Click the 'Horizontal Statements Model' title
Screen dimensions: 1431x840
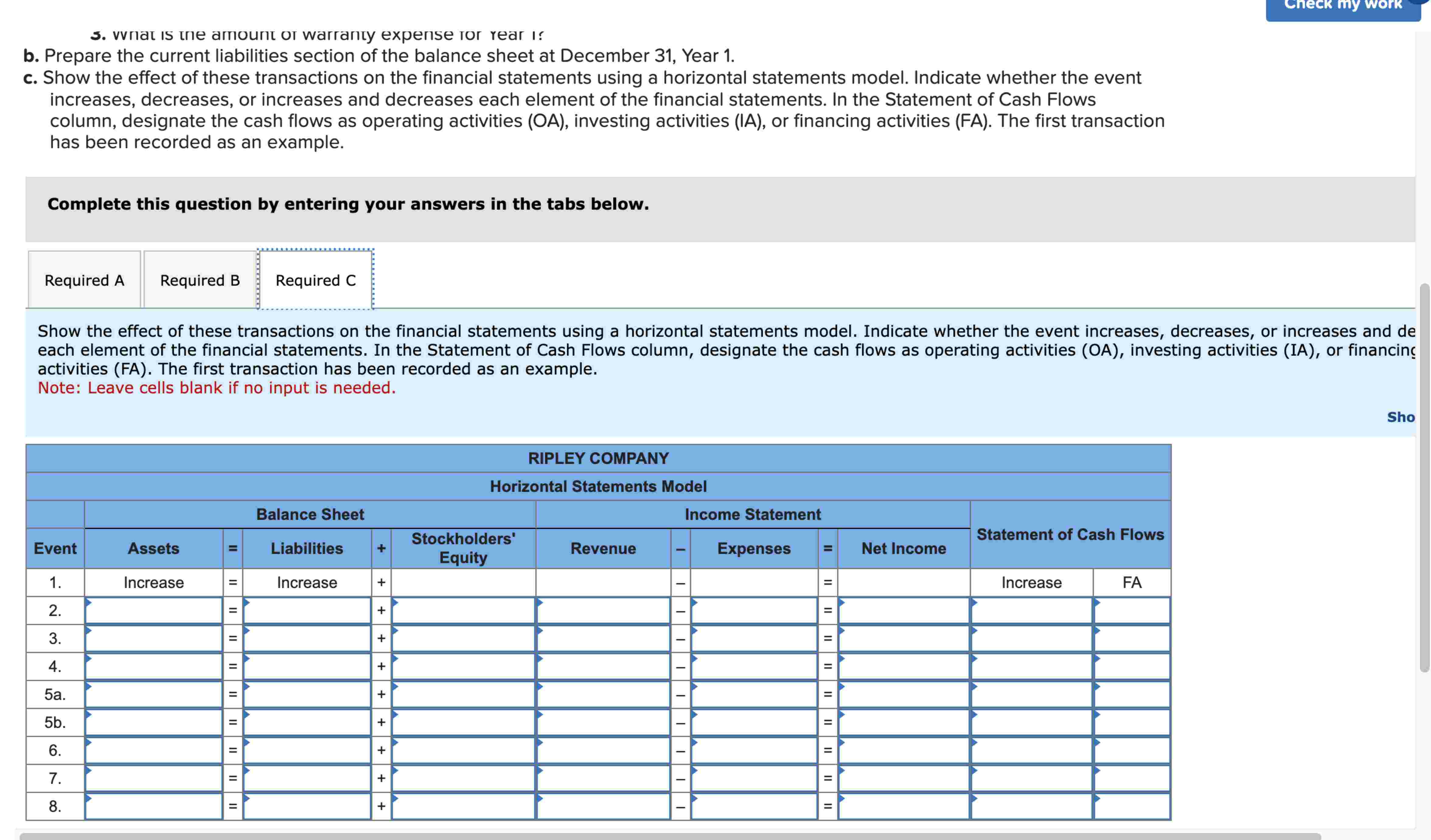coord(598,486)
